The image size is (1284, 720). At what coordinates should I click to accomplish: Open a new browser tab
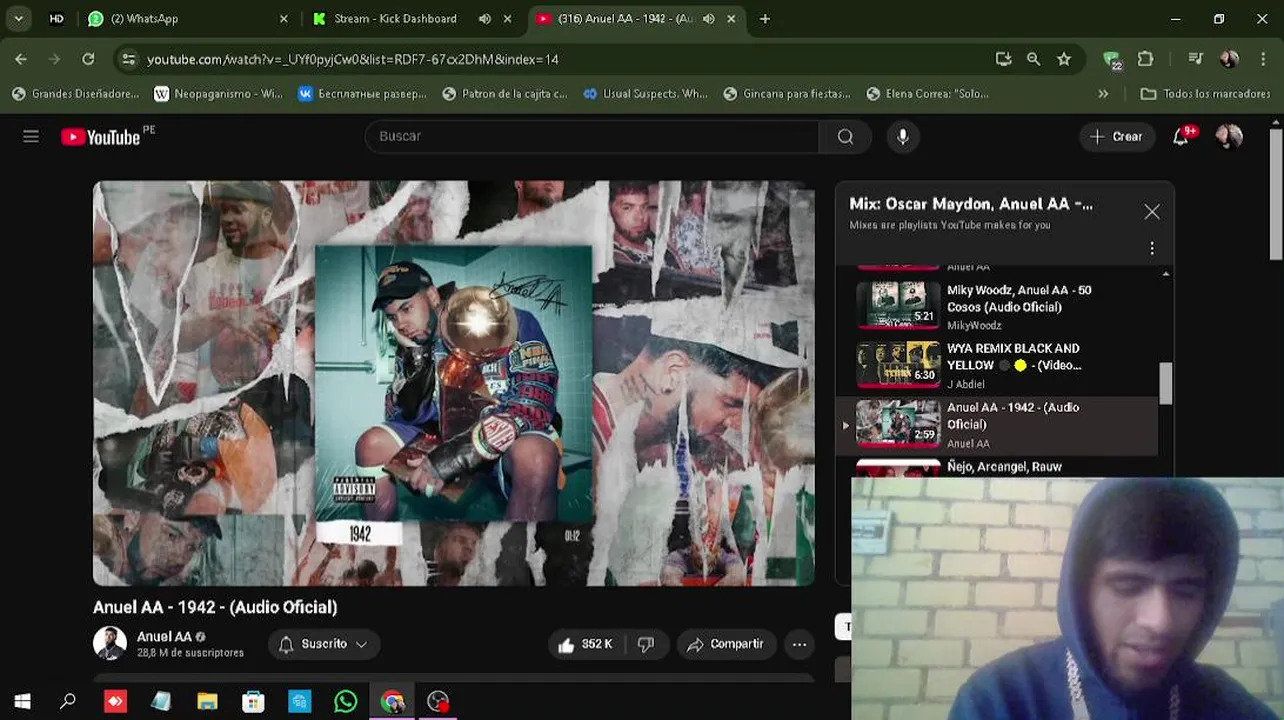tap(765, 18)
